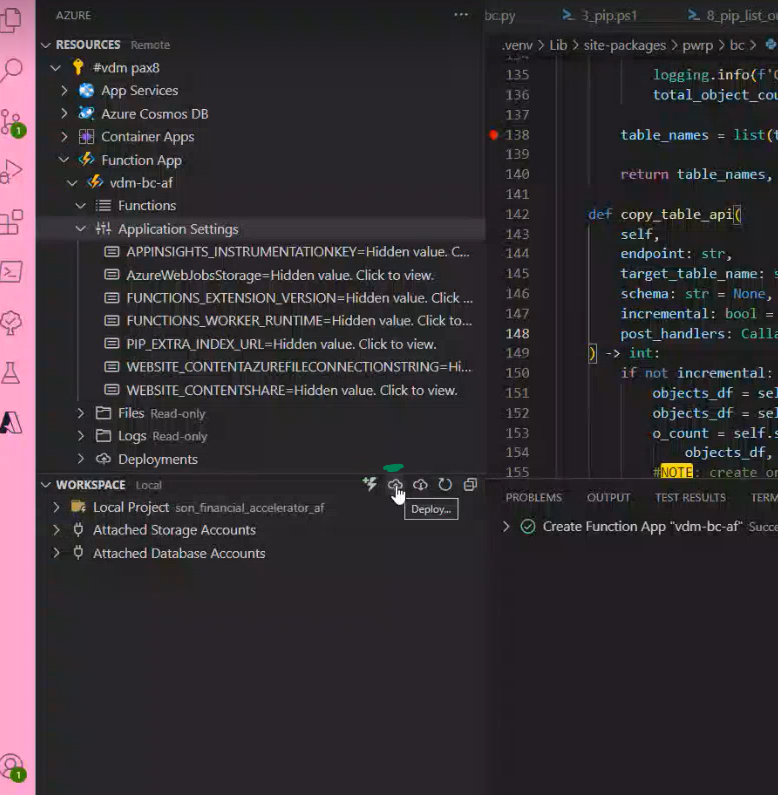The height and width of the screenshot is (795, 778).
Task: Open the Extensions view icon
Action: (12, 222)
